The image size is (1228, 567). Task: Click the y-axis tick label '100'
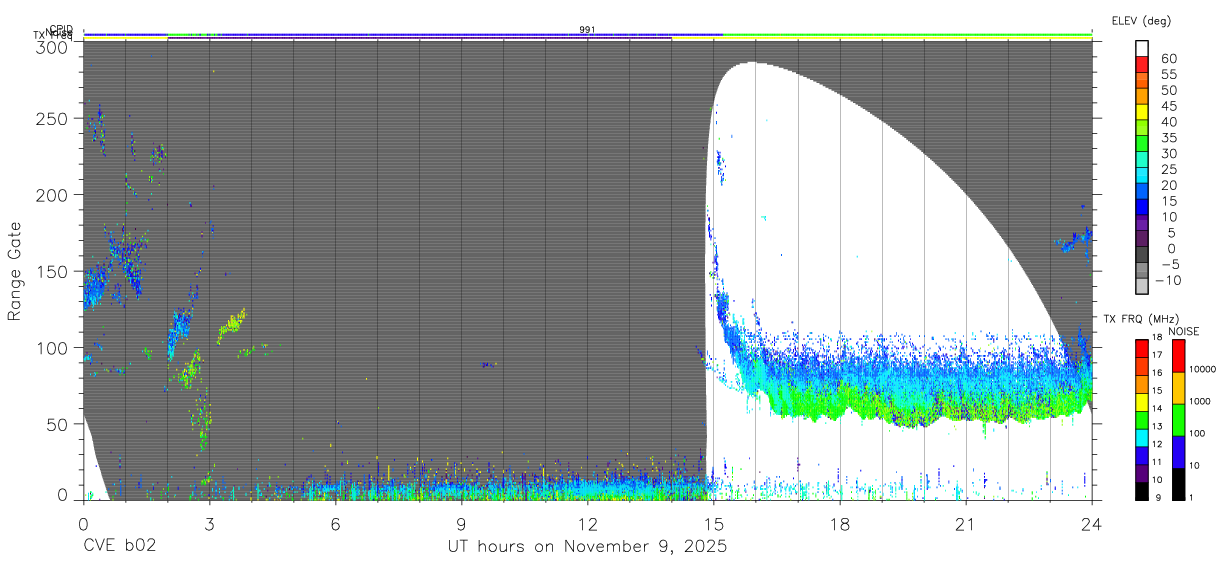(x=53, y=347)
